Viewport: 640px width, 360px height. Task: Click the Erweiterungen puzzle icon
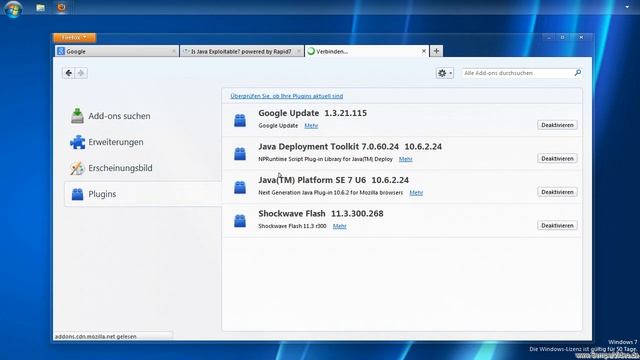[77, 142]
